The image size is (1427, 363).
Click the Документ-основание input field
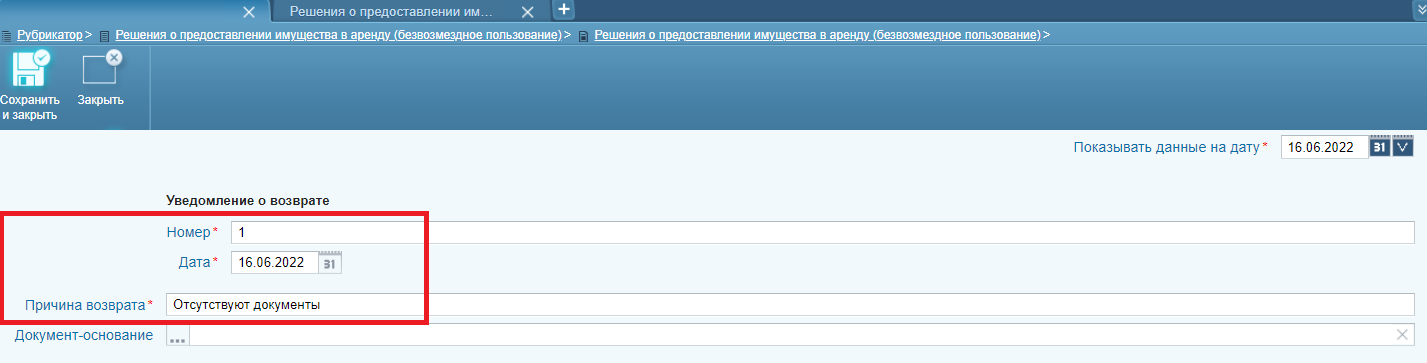791,335
